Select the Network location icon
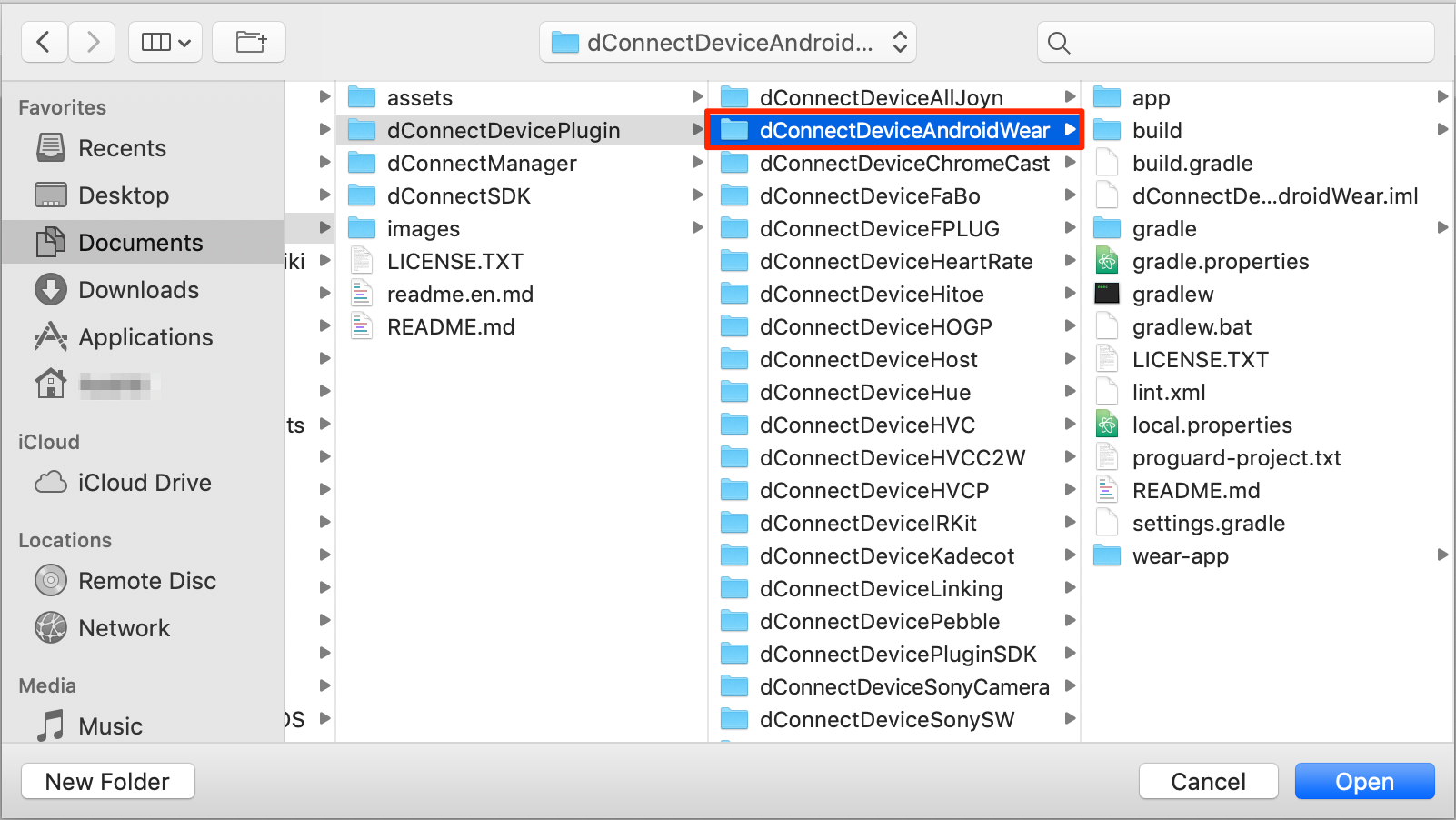Screen dimensions: 1456x820 point(51,628)
